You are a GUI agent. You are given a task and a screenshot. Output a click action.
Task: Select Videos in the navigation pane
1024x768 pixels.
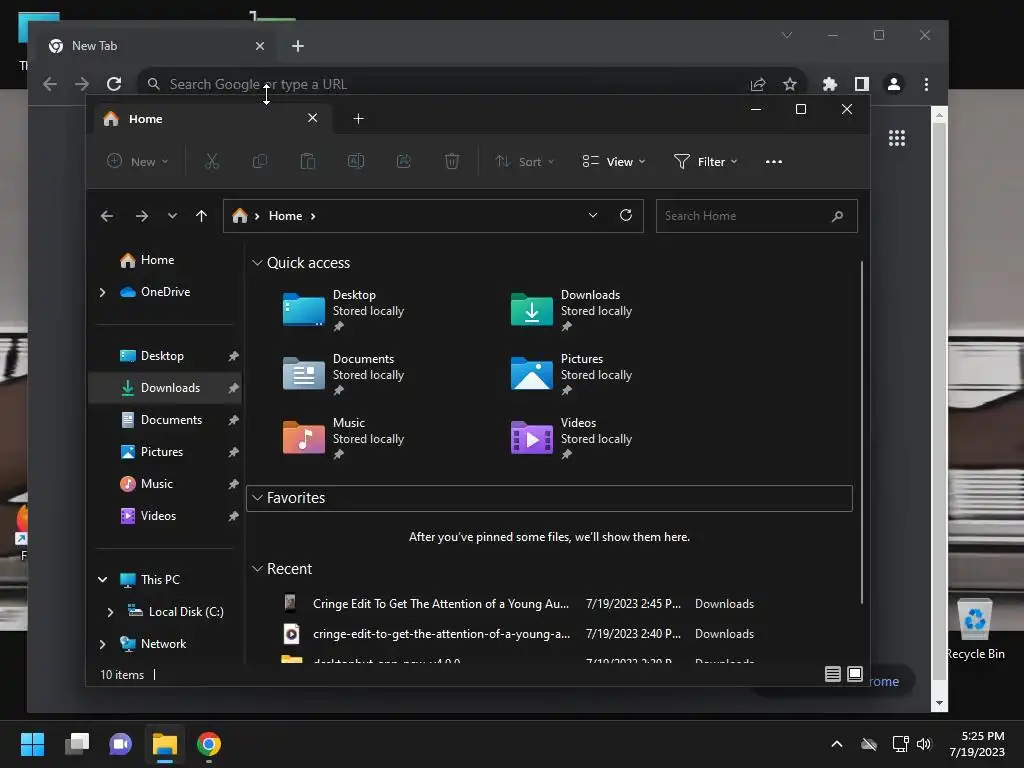pyautogui.click(x=165, y=516)
